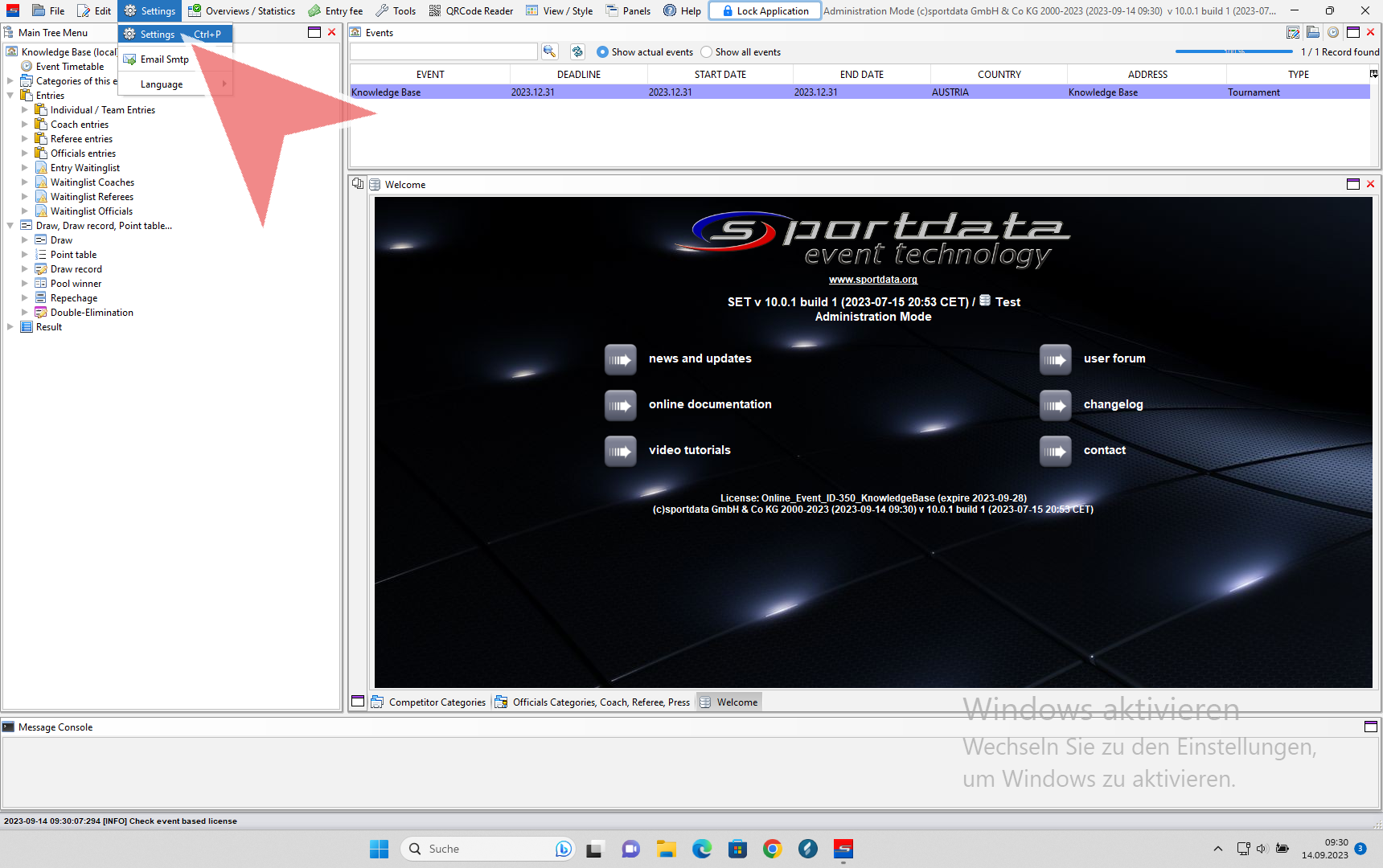The height and width of the screenshot is (868, 1383).
Task: Choose Email Smtp from the Settings menu
Action: tap(164, 59)
